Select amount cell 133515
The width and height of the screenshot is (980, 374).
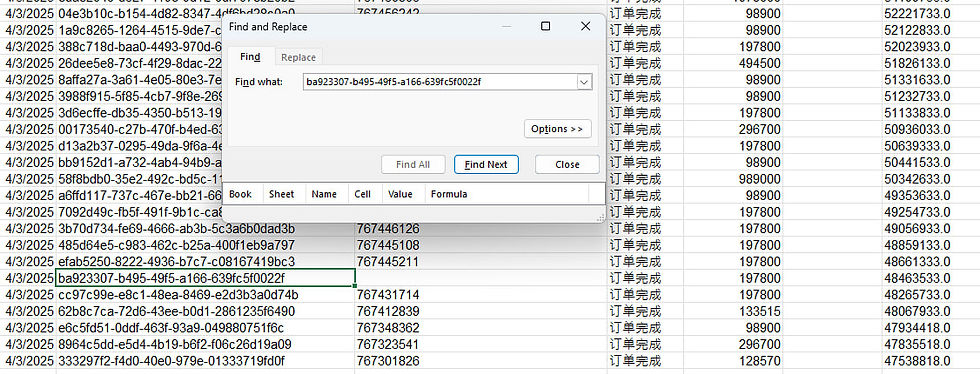[733, 311]
